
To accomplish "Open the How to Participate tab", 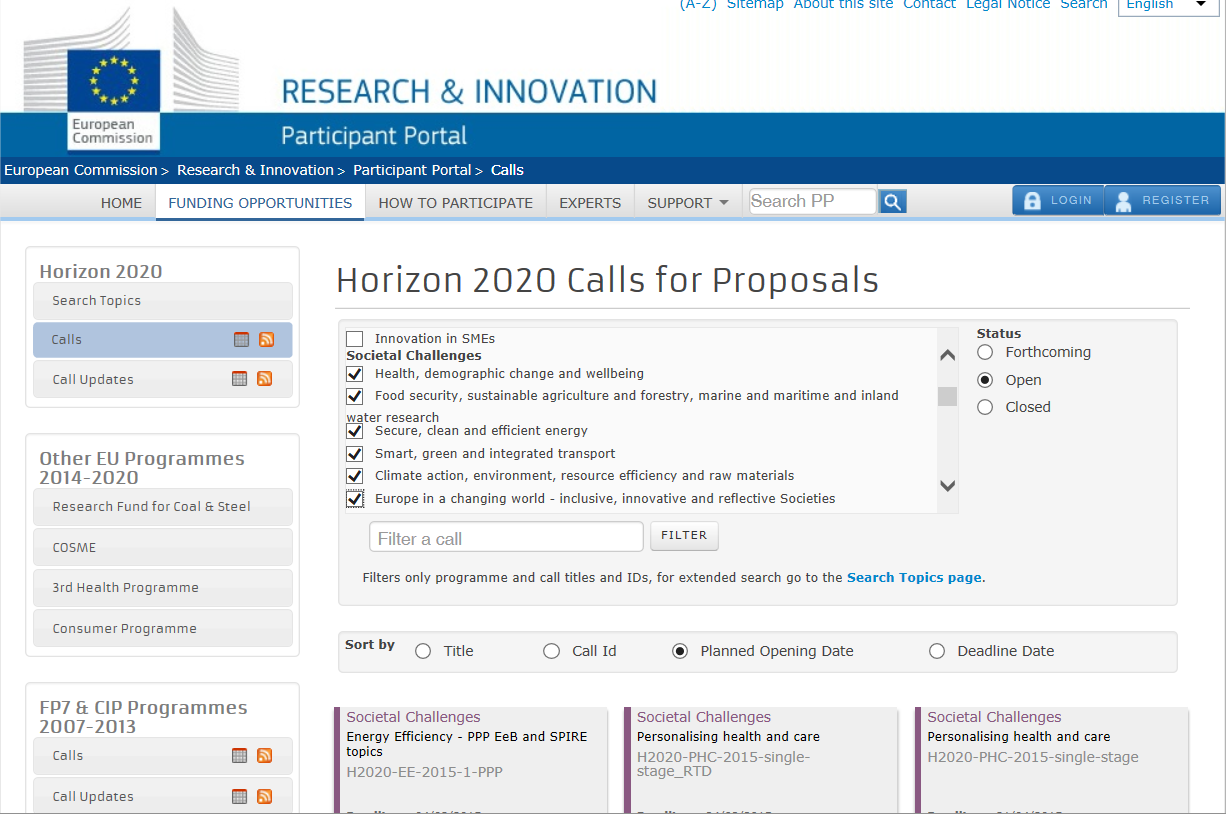I will tap(455, 202).
